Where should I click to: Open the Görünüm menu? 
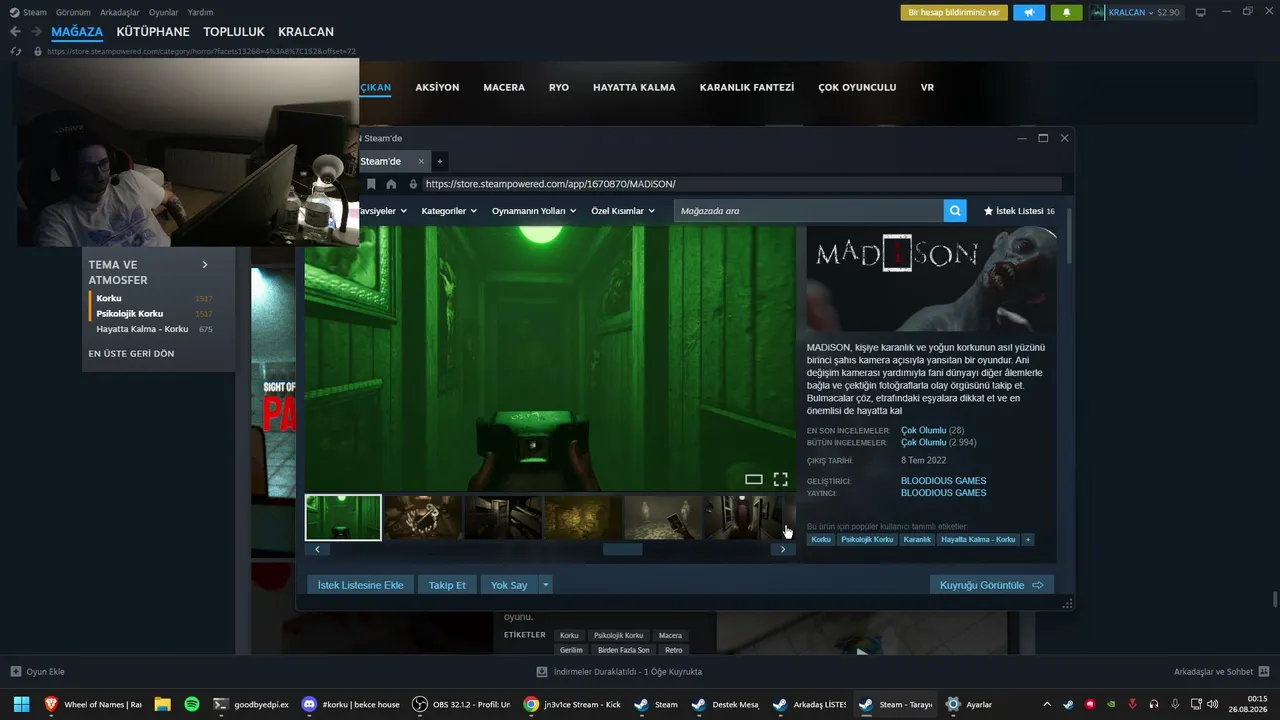click(x=73, y=12)
